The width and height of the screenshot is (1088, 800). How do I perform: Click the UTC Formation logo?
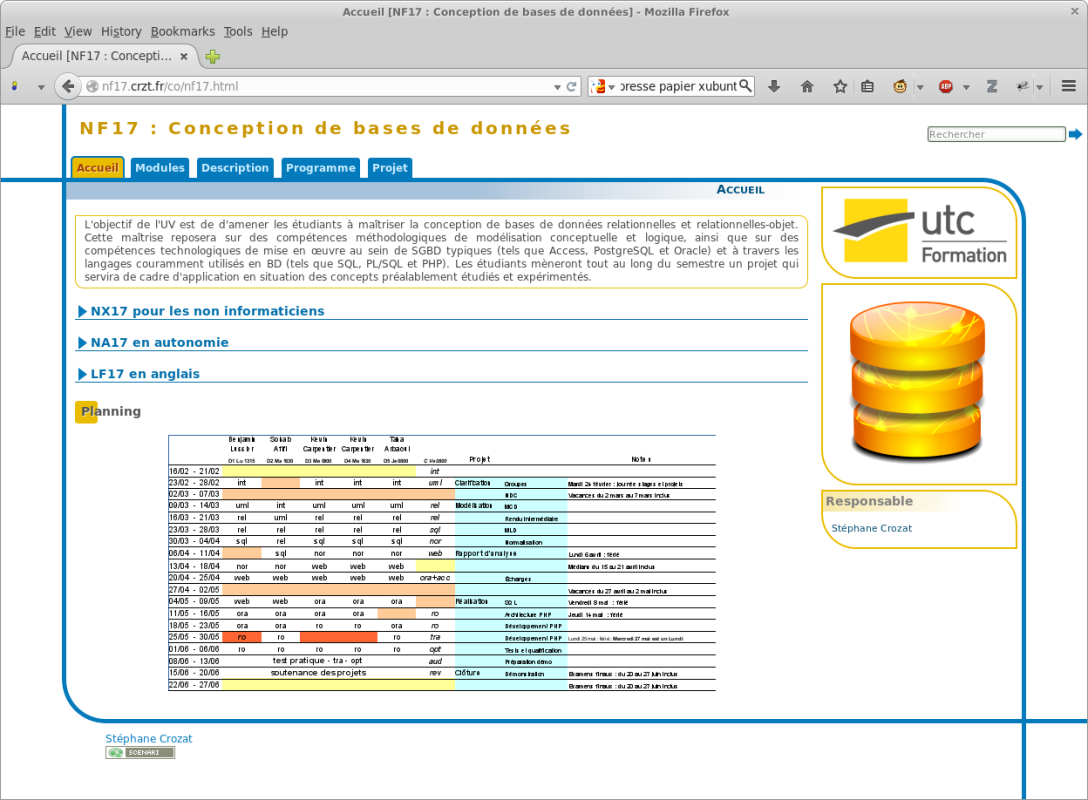pos(919,232)
